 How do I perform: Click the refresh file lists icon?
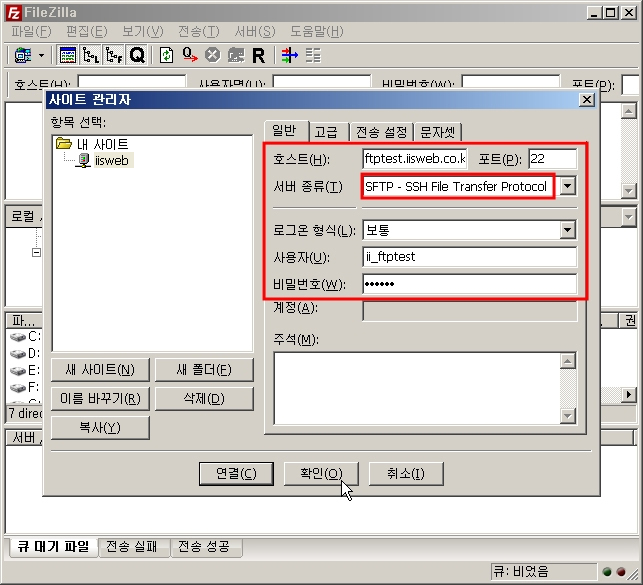tap(167, 55)
